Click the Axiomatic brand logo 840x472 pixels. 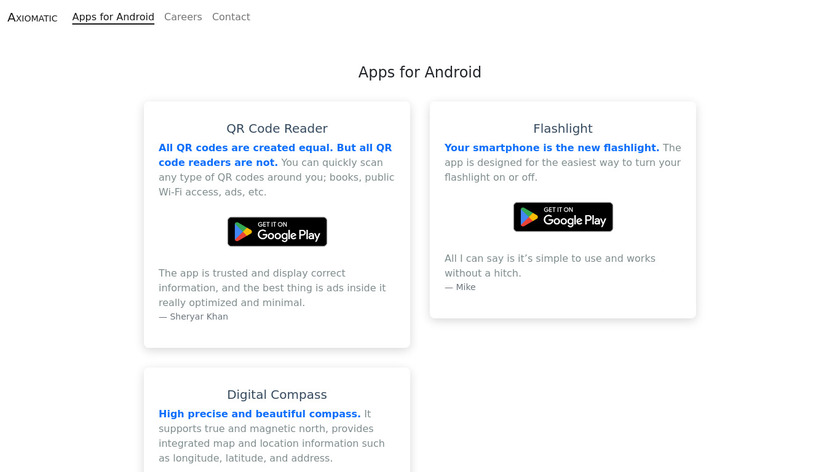click(32, 17)
